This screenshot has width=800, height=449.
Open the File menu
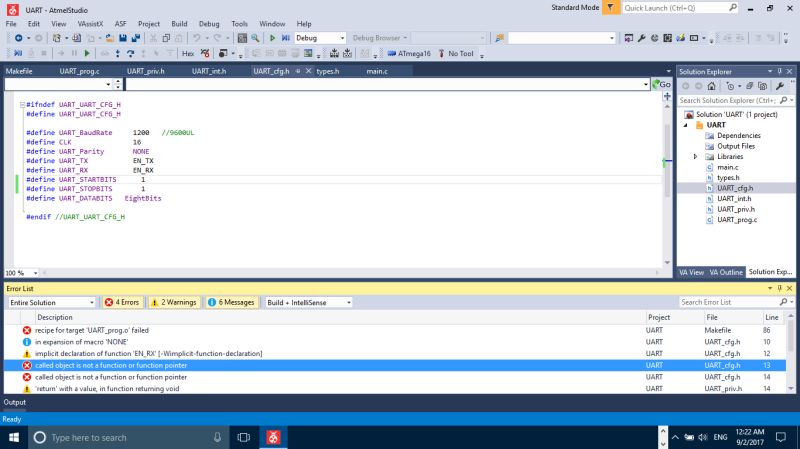pos(11,24)
